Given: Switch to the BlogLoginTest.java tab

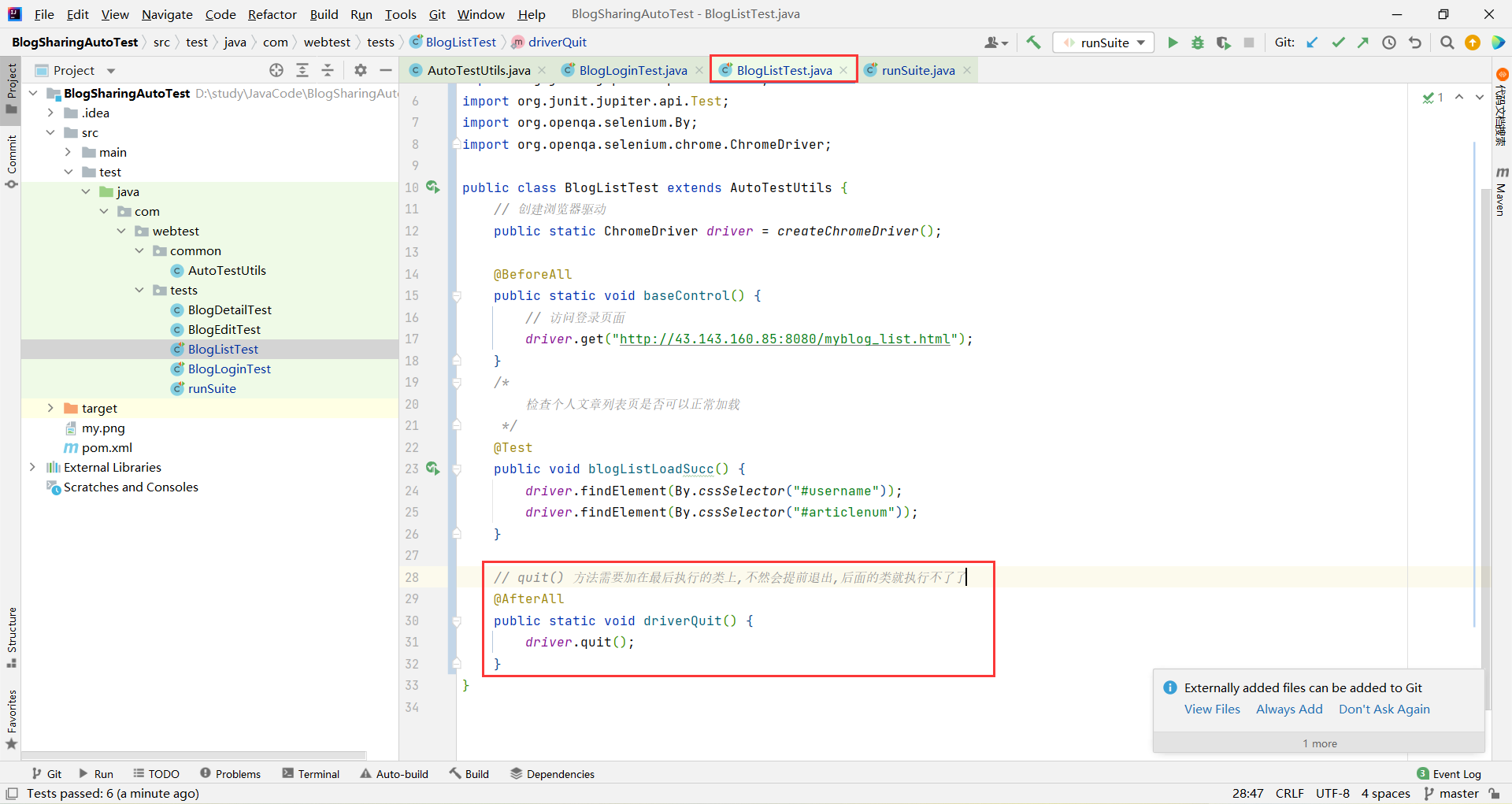Looking at the screenshot, I should (632, 70).
